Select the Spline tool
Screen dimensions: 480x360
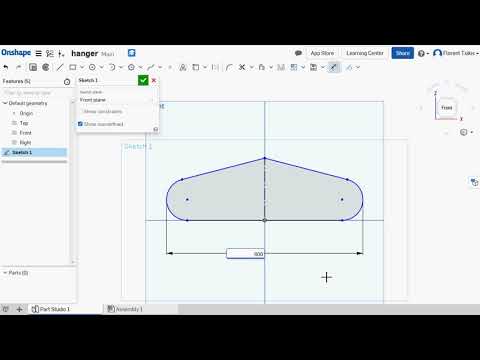[151, 67]
